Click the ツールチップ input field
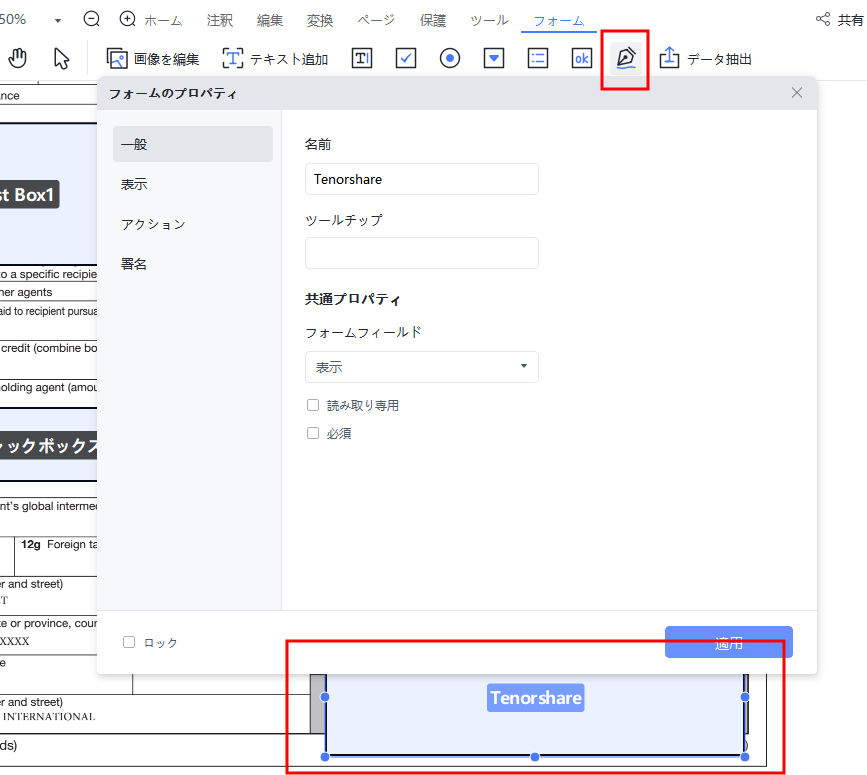Viewport: 867px width, 775px height. pos(421,253)
